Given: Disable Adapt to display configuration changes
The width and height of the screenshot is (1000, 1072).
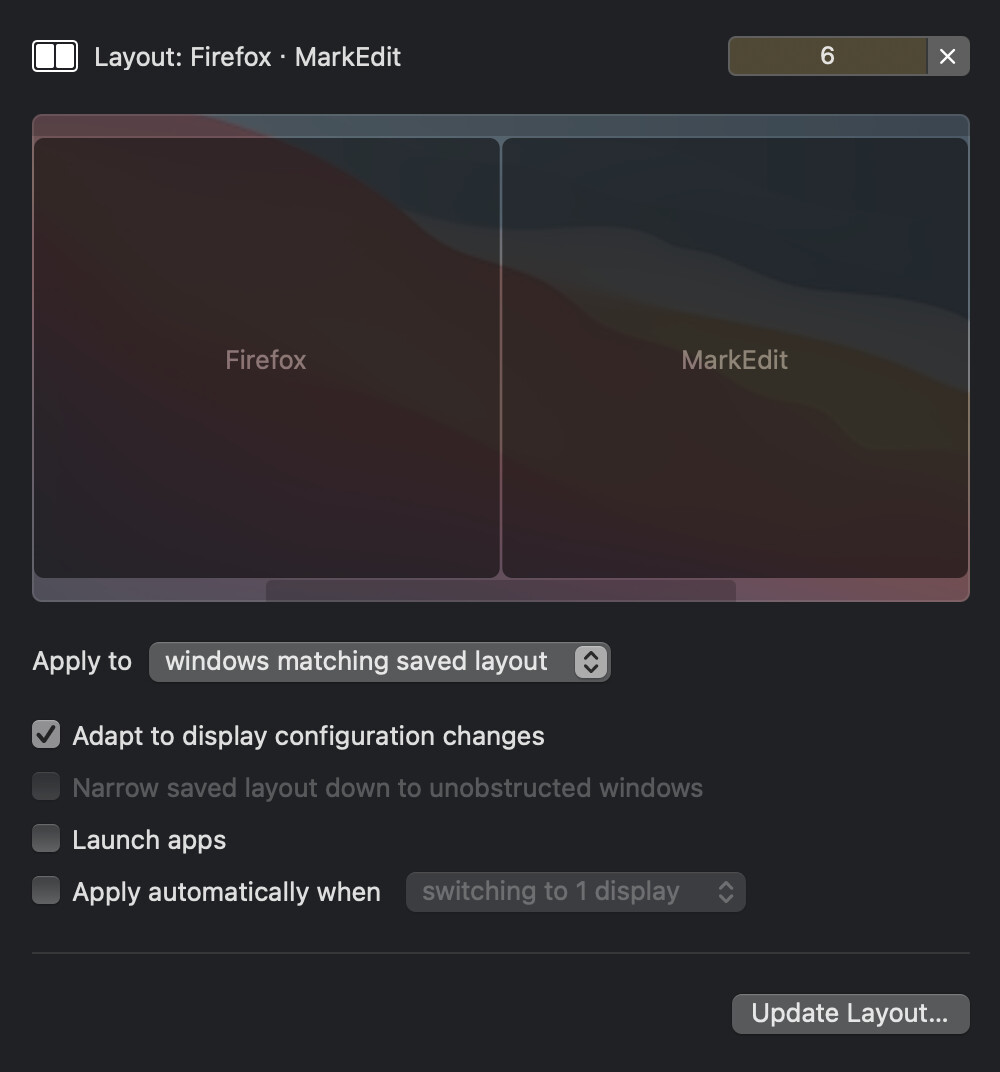Looking at the screenshot, I should 46,735.
